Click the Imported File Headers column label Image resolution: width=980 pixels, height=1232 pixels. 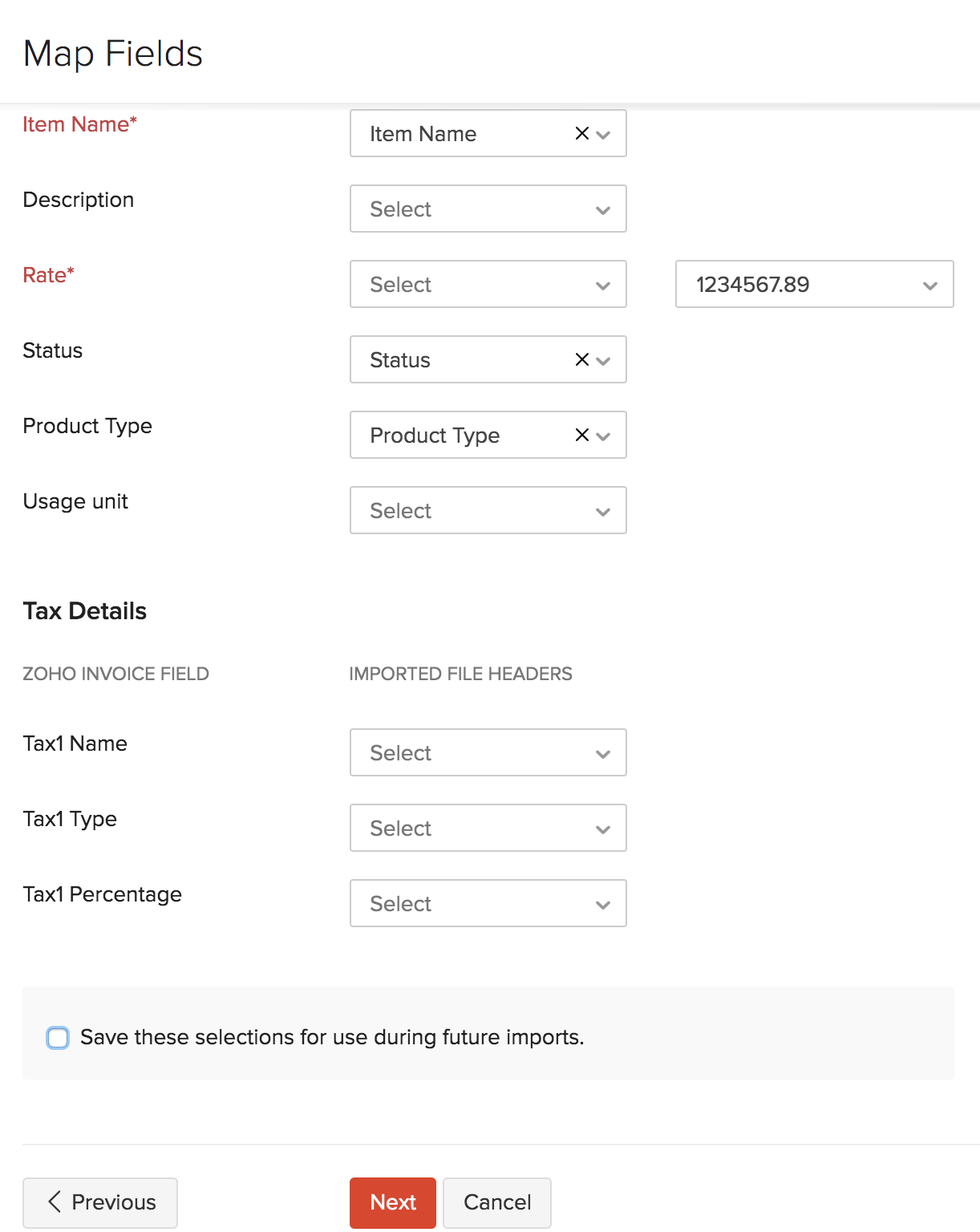[x=460, y=674]
